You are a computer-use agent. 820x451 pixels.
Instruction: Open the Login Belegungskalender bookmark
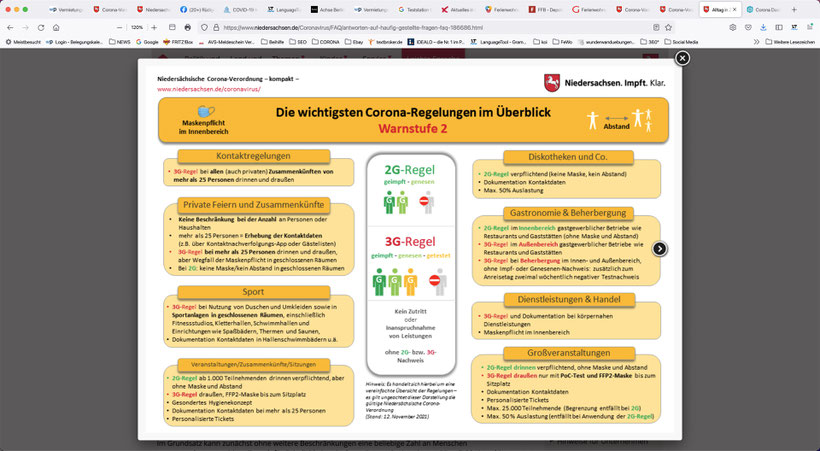tap(74, 42)
